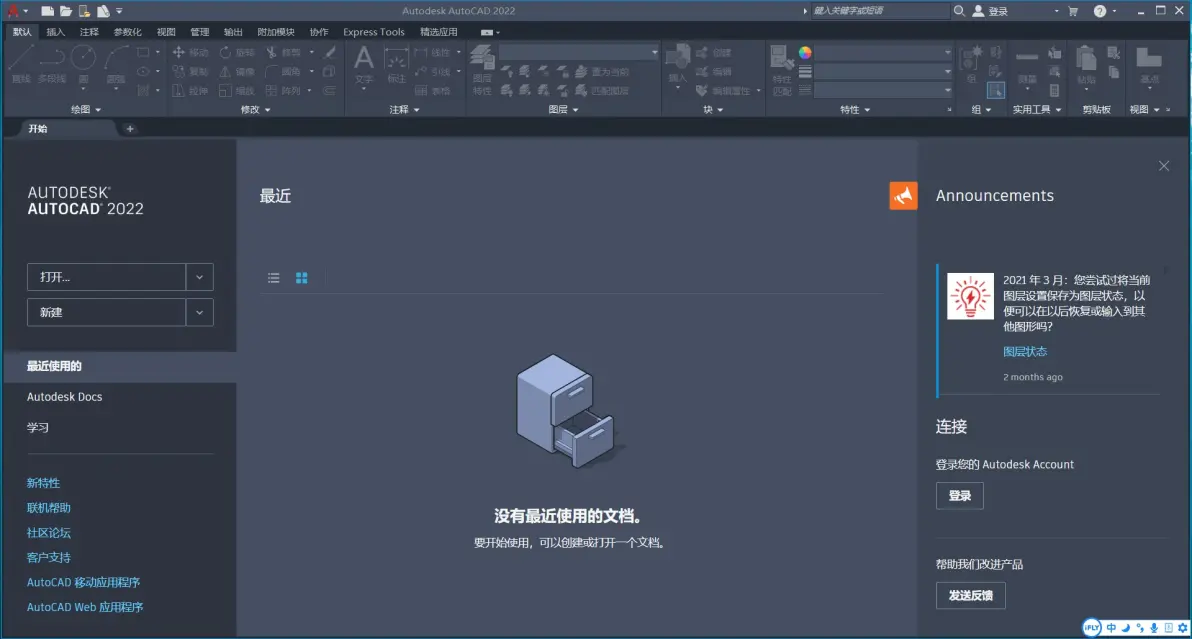This screenshot has height=639, width=1192.
Task: Open the 参数化 ribbon tab
Action: (x=127, y=32)
